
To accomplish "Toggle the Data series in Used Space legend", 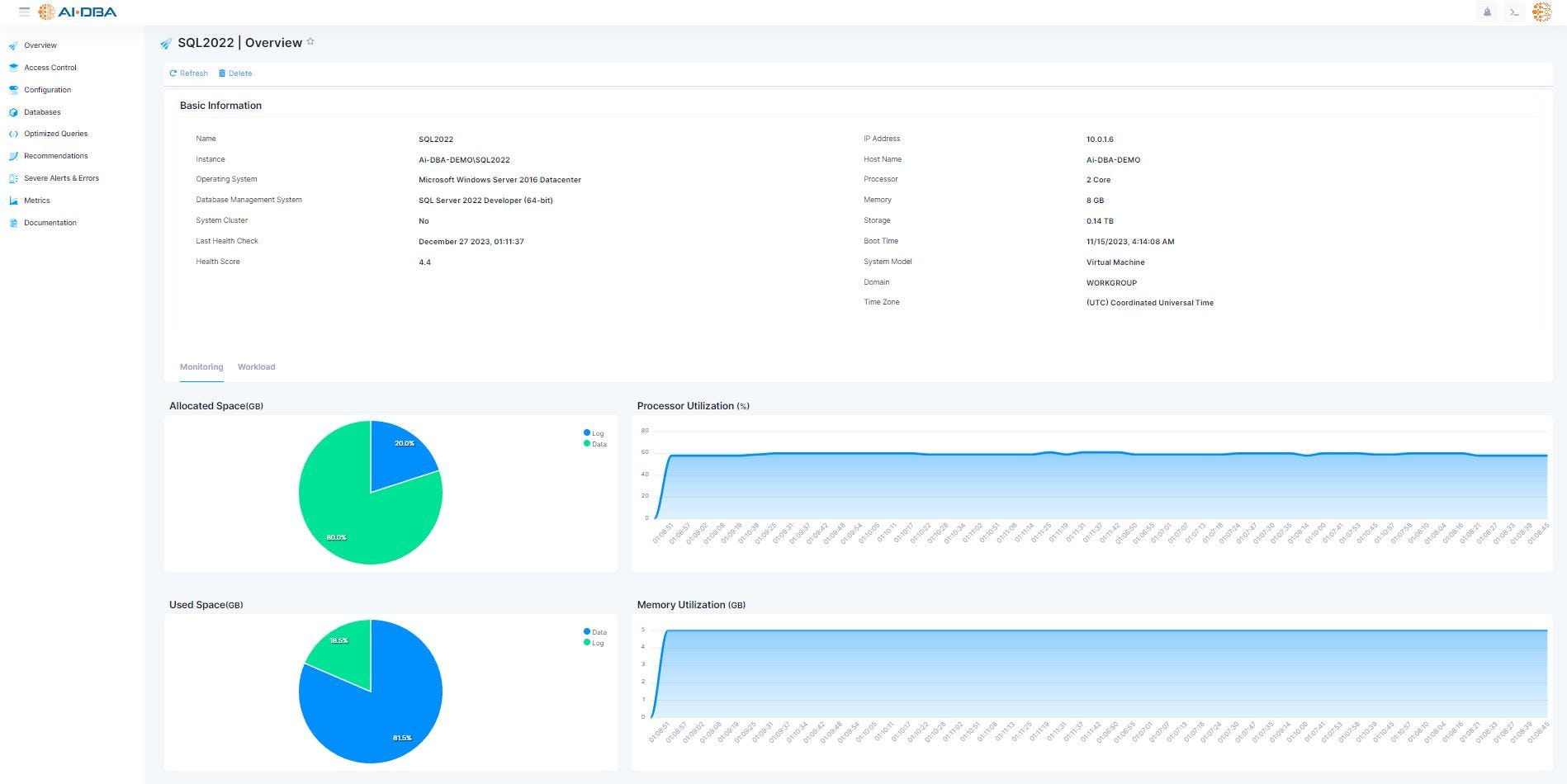I will coord(593,631).
